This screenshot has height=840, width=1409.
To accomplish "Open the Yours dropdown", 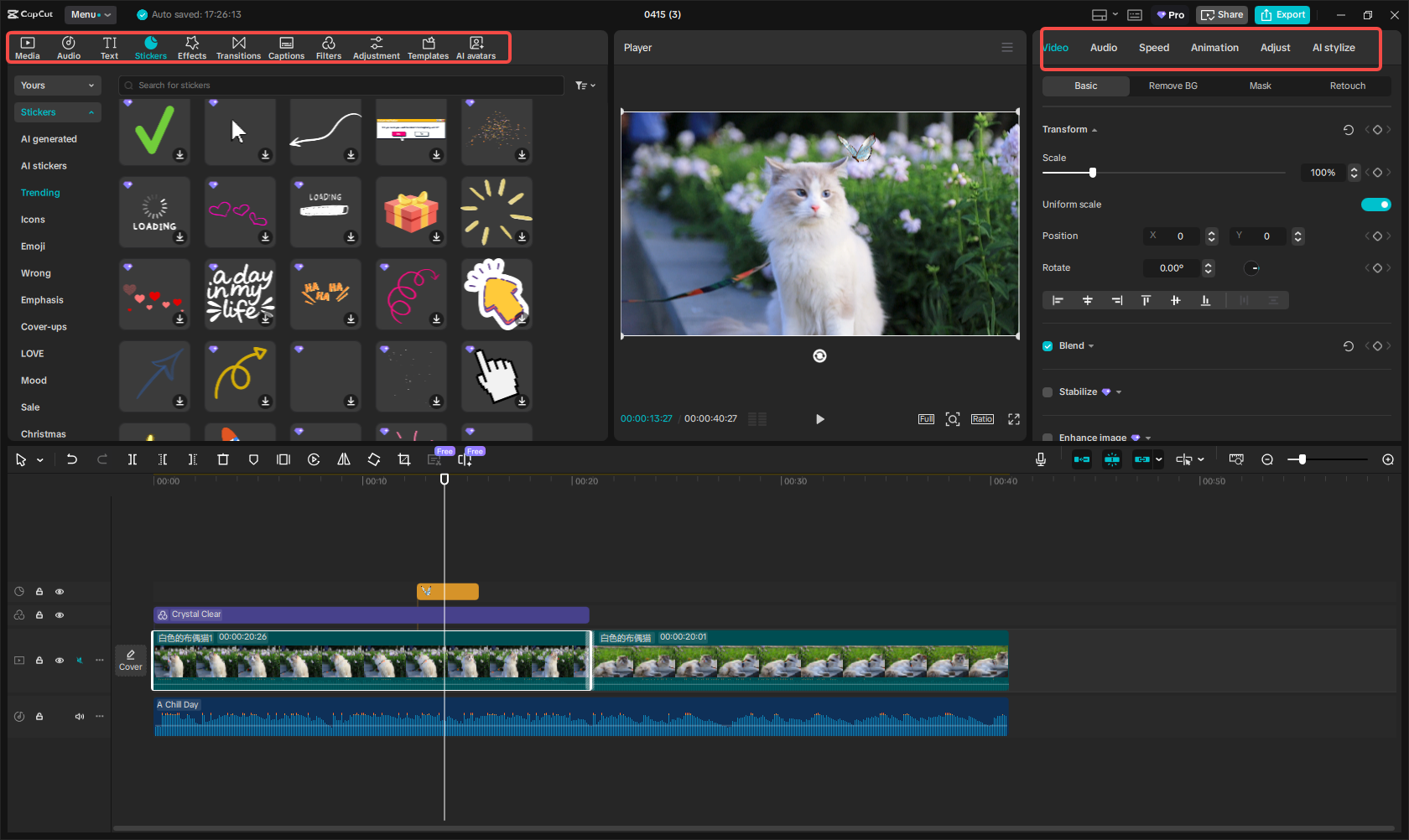I will [x=57, y=86].
